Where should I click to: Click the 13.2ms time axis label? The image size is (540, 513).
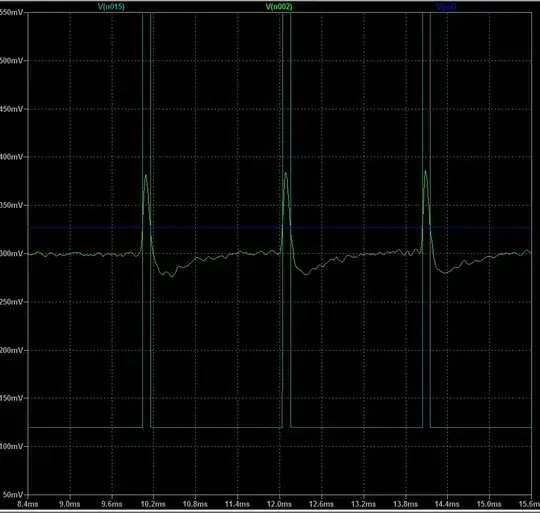coord(363,504)
